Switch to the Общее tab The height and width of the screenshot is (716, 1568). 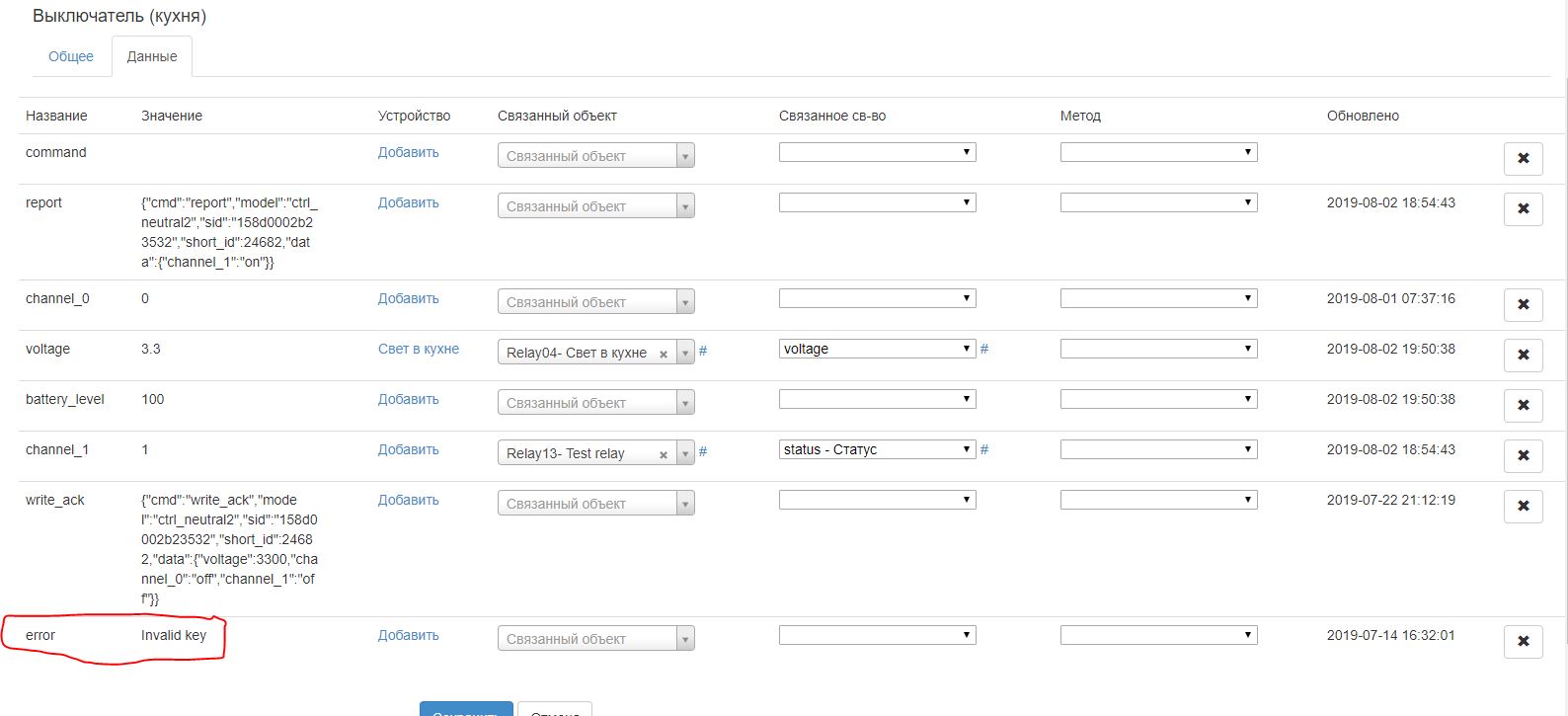pyautogui.click(x=71, y=56)
